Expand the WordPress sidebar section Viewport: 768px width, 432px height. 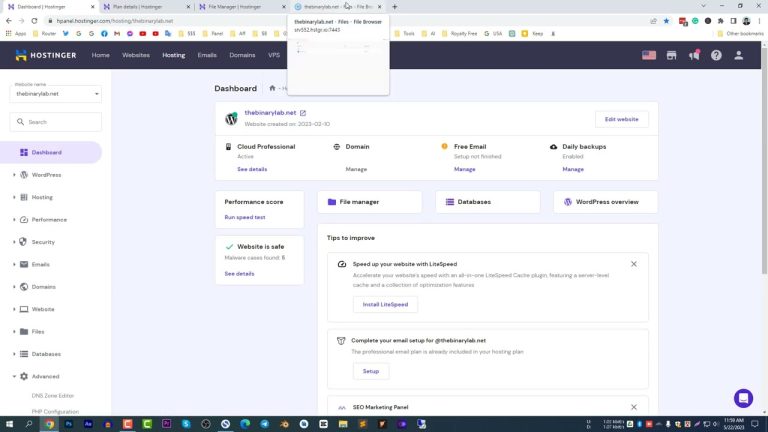click(x=14, y=175)
